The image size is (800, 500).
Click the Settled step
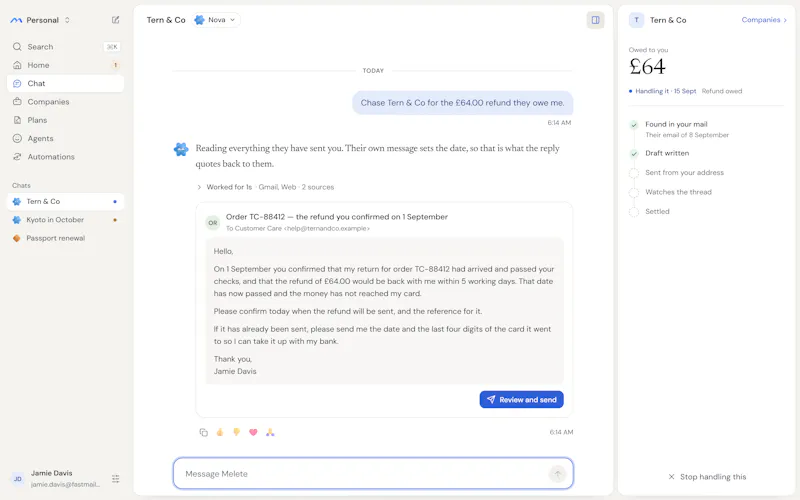coord(657,211)
